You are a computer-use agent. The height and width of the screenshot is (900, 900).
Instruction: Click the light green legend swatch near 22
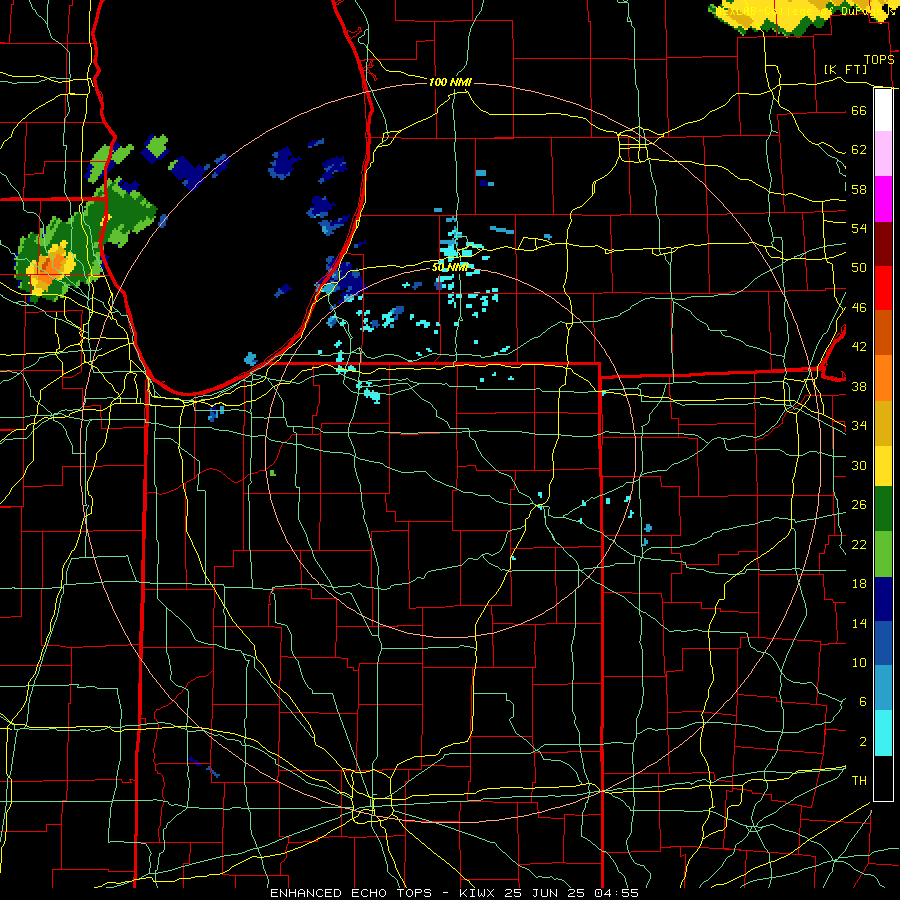(x=883, y=554)
